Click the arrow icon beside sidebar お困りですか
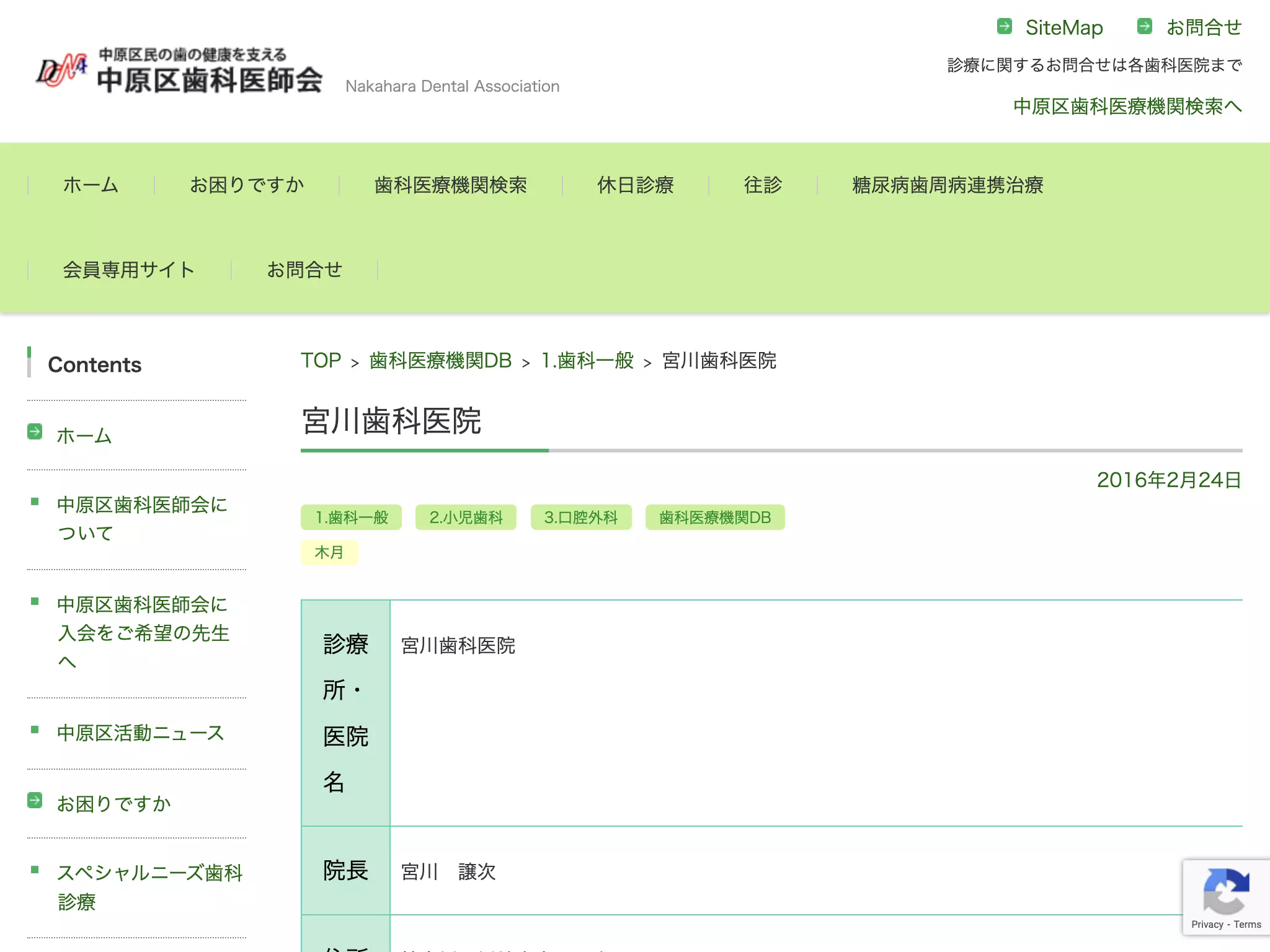Viewport: 1270px width, 952px height. (35, 800)
